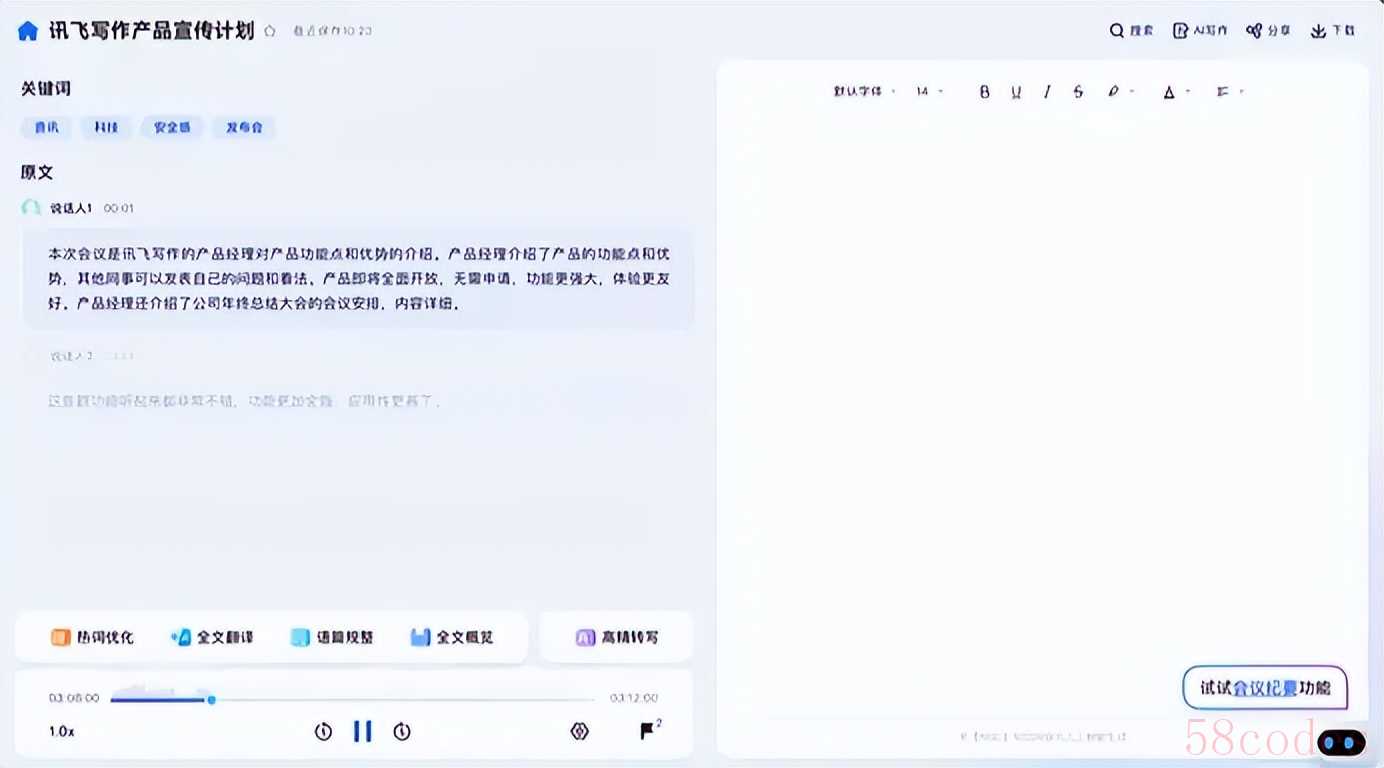This screenshot has height=768, width=1384.
Task: Open the robot assistant icon
Action: [1341, 743]
